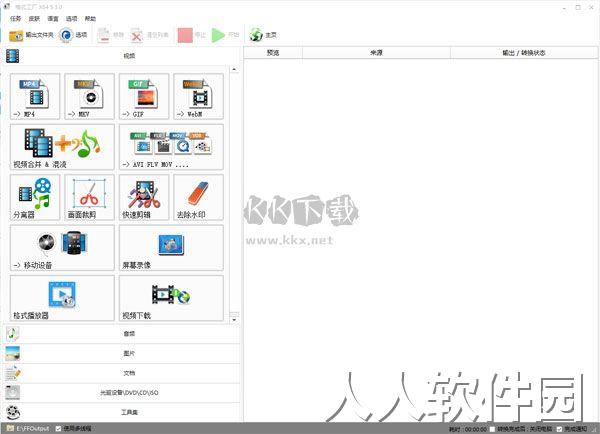The width and height of the screenshot is (600, 434).
Task: Open the -> 移动设备 mobile device tile
Action: pyautogui.click(x=62, y=248)
